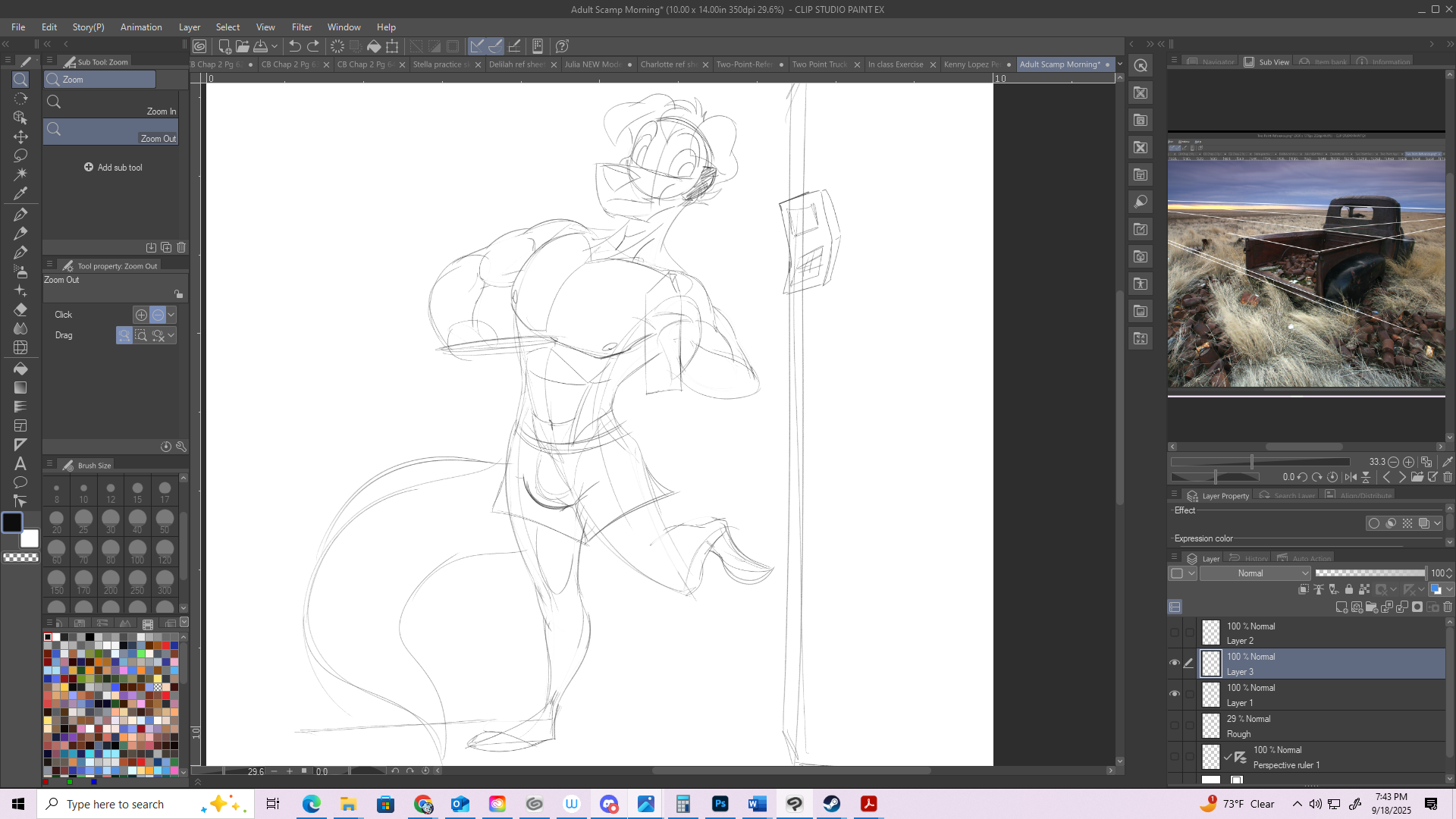Click Add sub tool
This screenshot has width=1456, height=819.
[x=113, y=168]
